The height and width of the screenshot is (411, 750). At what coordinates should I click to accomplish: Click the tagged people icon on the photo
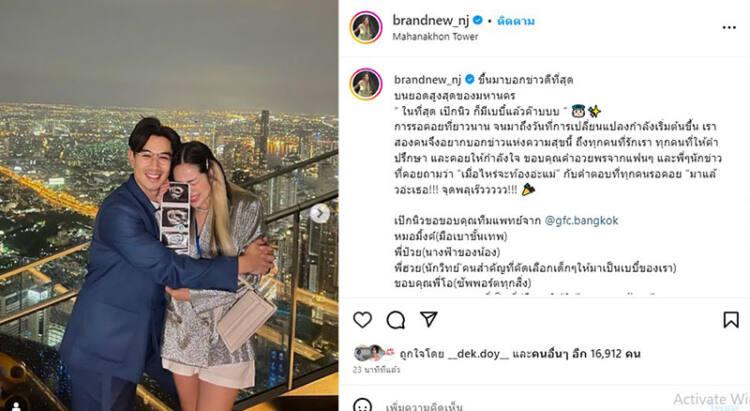point(16,406)
